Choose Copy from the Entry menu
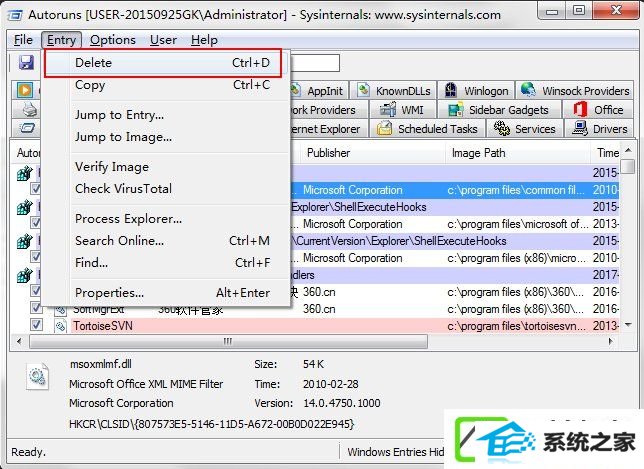The width and height of the screenshot is (644, 469). [166, 85]
